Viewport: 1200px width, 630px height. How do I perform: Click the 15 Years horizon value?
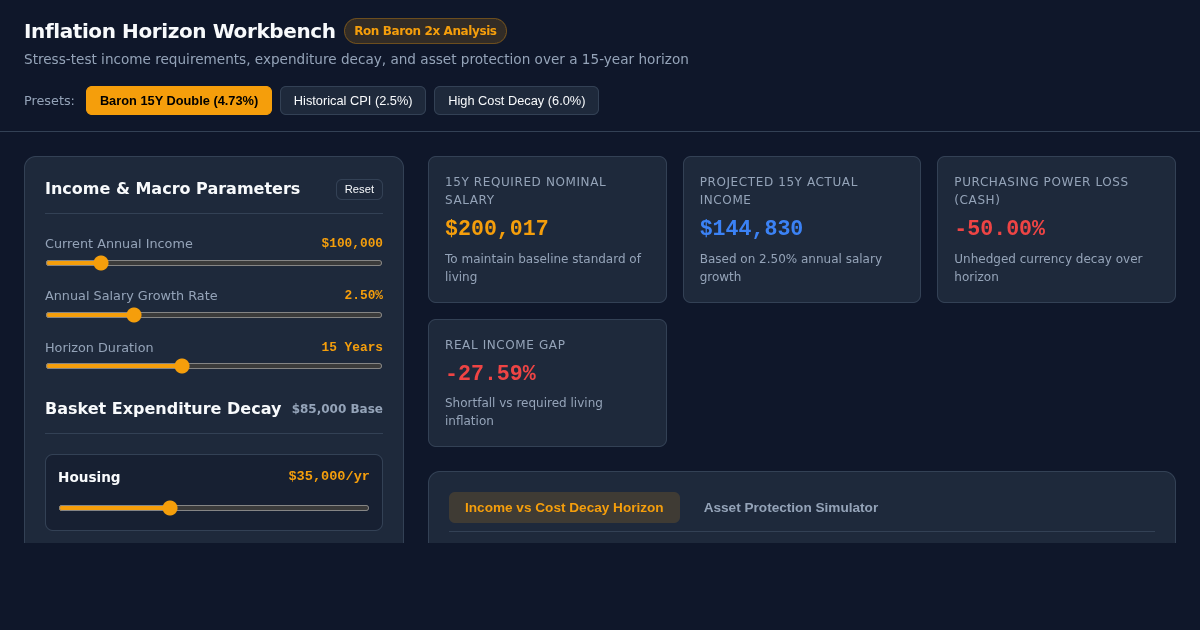pos(352,347)
